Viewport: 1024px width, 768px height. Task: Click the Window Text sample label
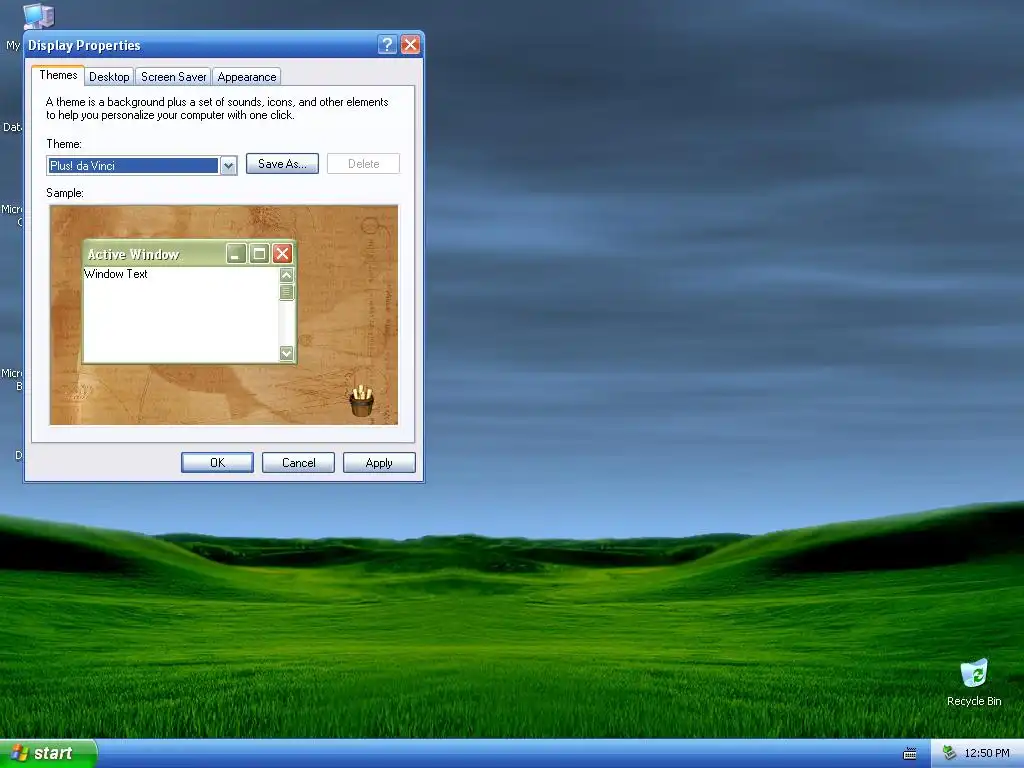[x=116, y=274]
